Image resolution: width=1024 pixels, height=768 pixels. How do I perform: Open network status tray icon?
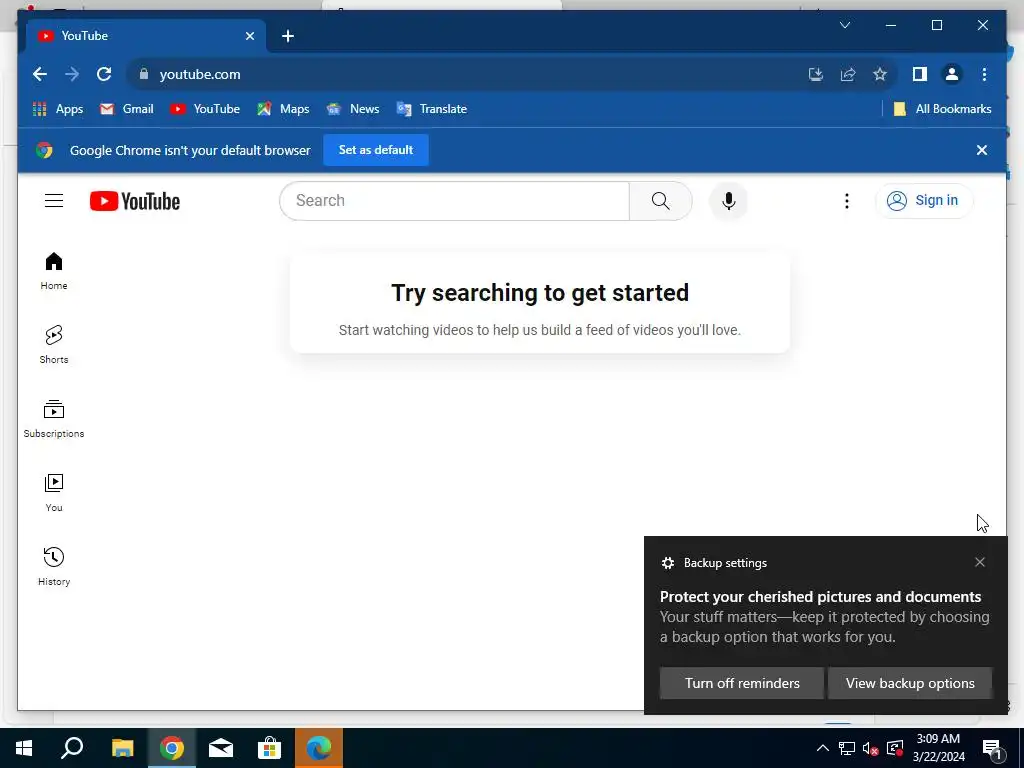[x=847, y=748]
